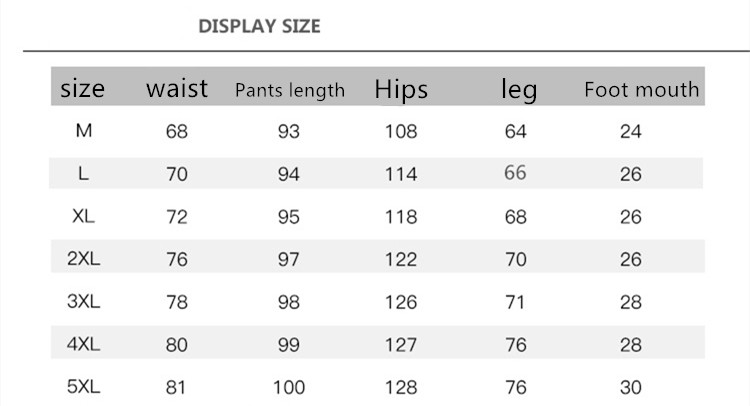750x406 pixels.
Task: Select the size column header
Action: (83, 89)
